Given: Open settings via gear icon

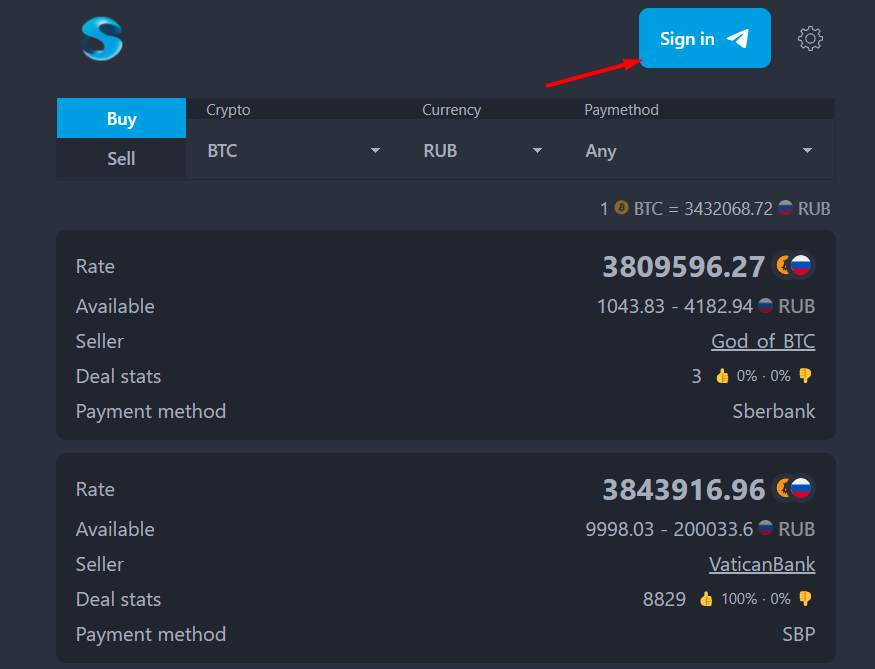Looking at the screenshot, I should coord(810,38).
